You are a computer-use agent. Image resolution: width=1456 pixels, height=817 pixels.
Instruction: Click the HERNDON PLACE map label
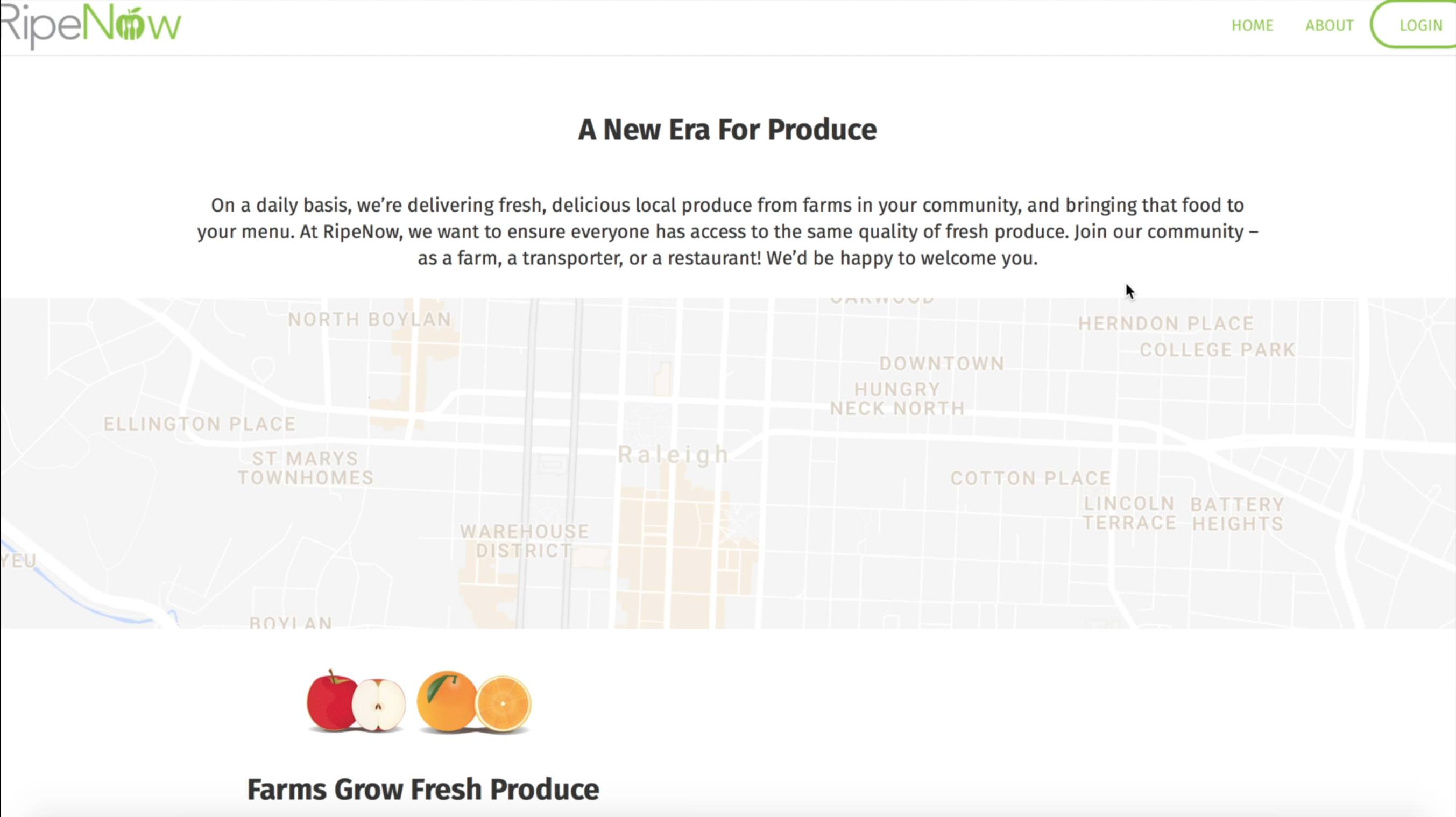point(1165,323)
